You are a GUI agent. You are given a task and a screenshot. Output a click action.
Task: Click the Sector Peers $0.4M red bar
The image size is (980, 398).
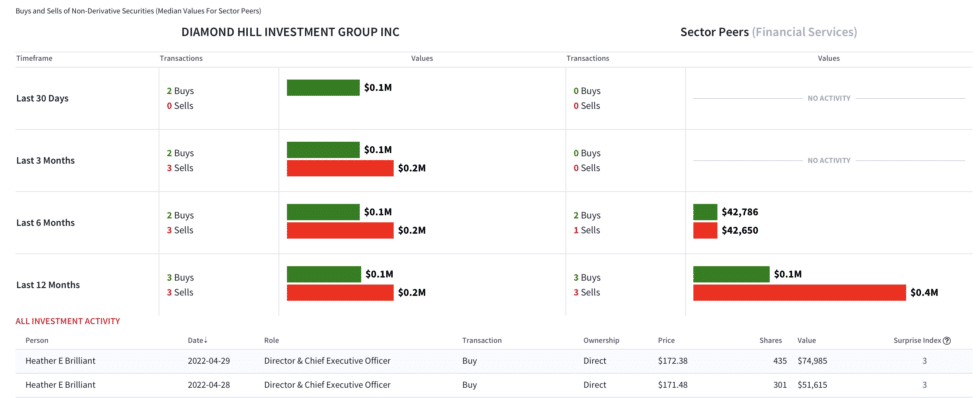pyautogui.click(x=799, y=292)
